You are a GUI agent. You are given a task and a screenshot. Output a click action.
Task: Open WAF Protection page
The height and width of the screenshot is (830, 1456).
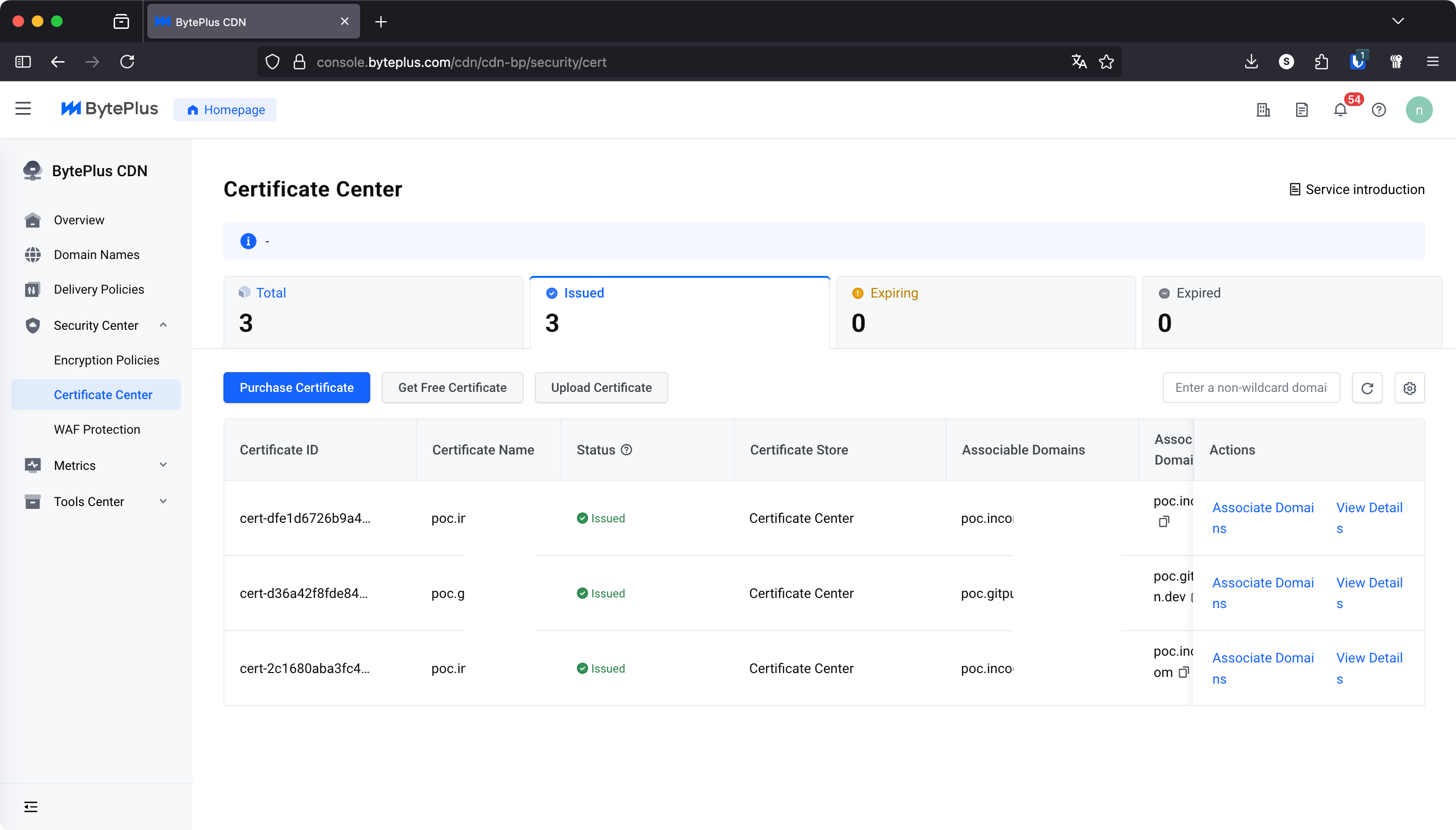[96, 430]
